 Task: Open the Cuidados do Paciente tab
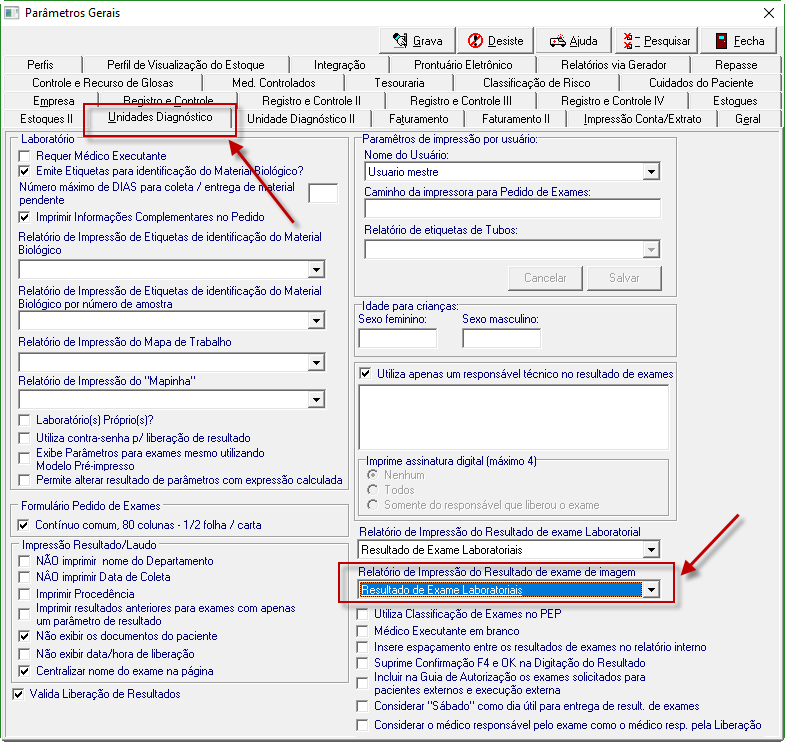[701, 83]
